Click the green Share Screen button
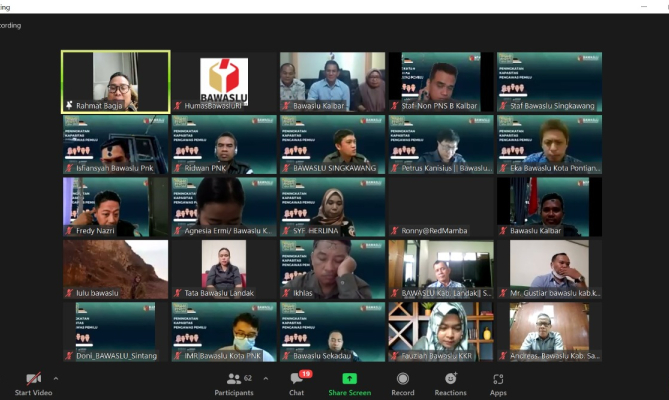Viewport: 669px width, 400px height. (x=349, y=383)
